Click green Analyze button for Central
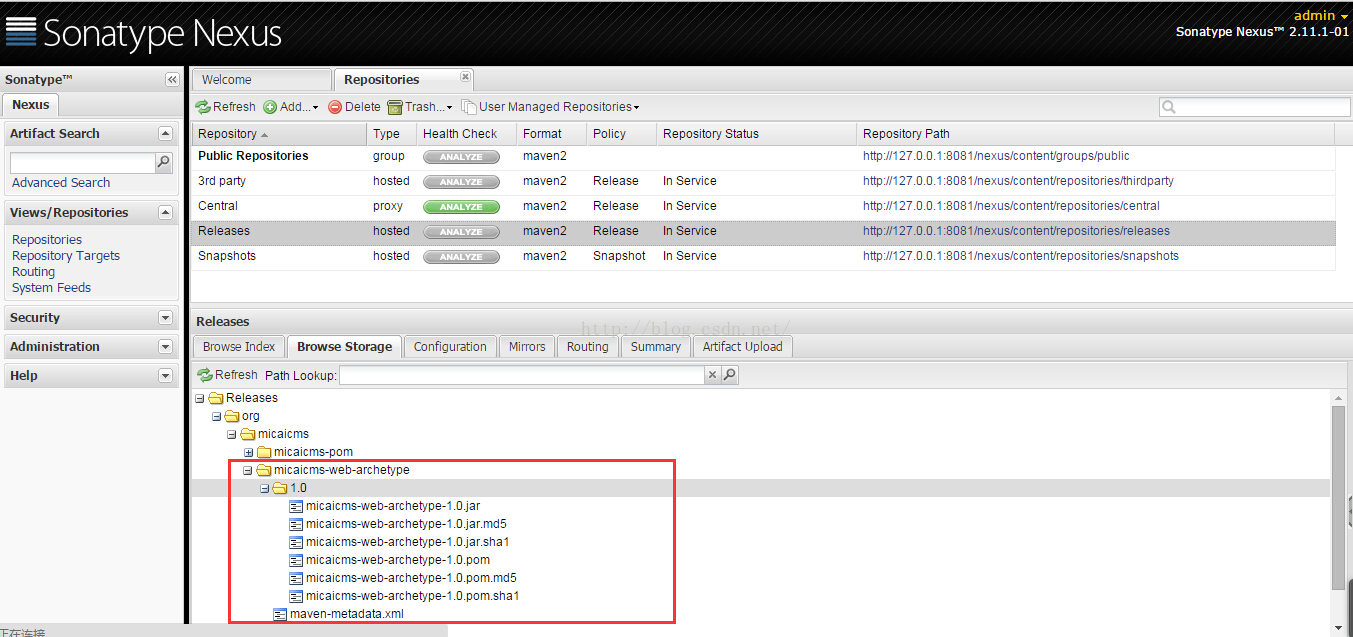The height and width of the screenshot is (637, 1353). [x=461, y=207]
